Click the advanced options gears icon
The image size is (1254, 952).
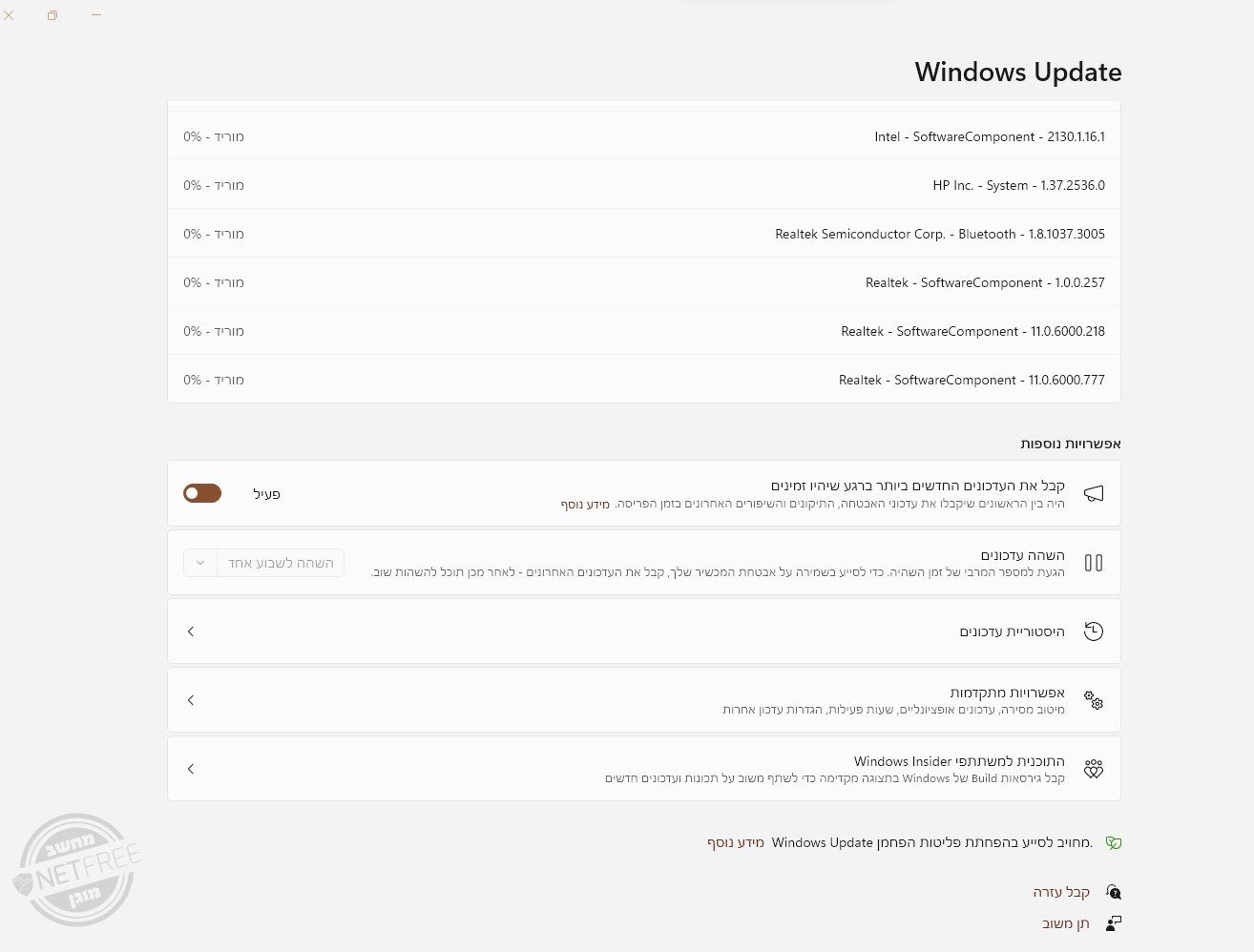tap(1094, 701)
